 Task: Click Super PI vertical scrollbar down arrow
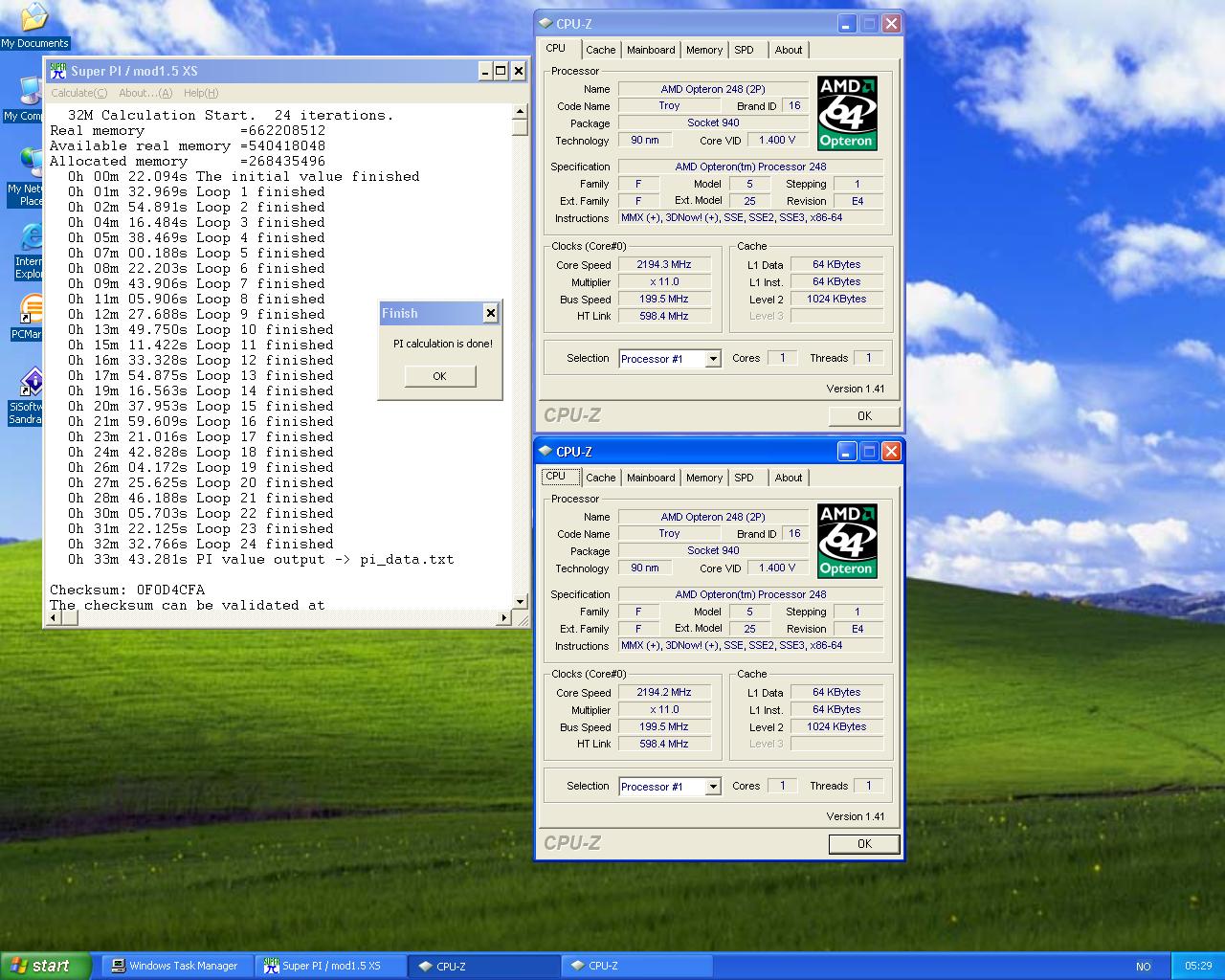pyautogui.click(x=520, y=602)
